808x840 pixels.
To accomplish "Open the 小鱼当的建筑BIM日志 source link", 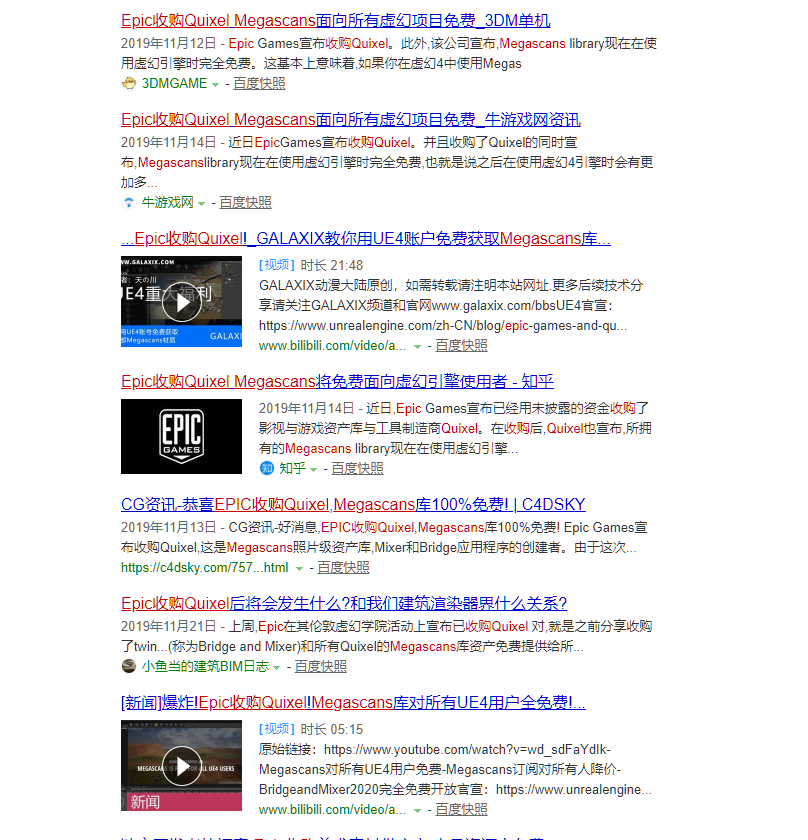I will pyautogui.click(x=205, y=667).
